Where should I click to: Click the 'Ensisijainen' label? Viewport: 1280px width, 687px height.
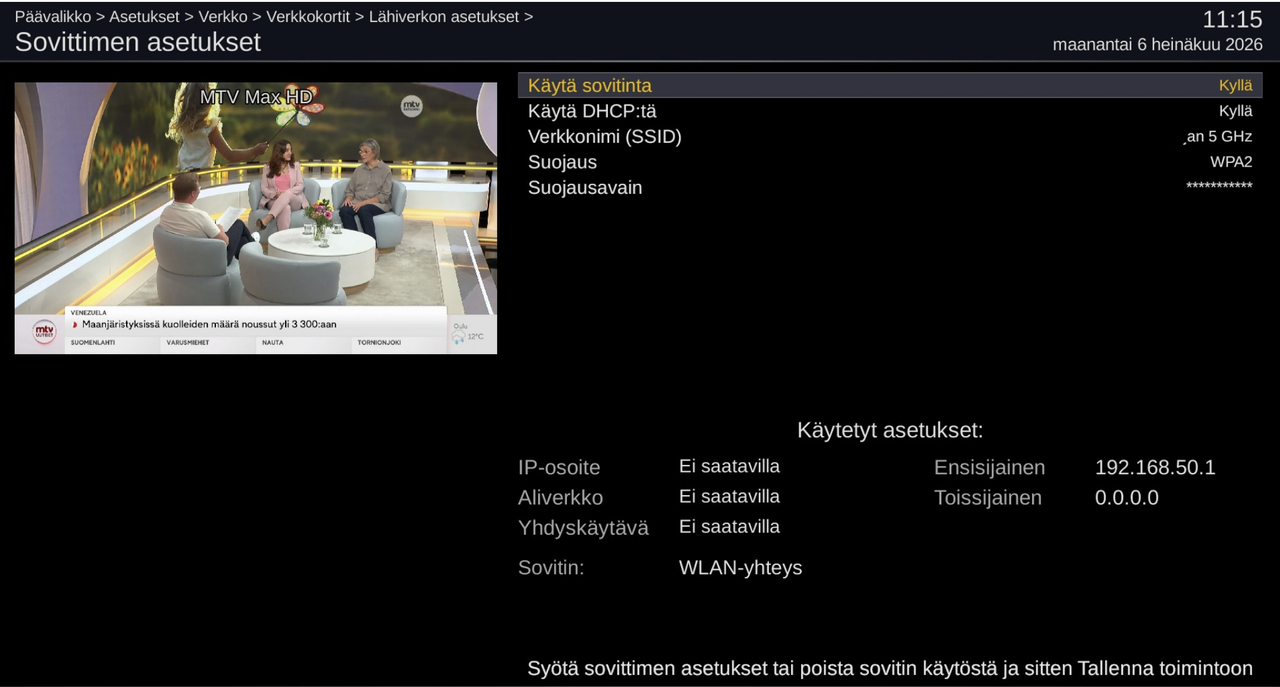click(989, 467)
